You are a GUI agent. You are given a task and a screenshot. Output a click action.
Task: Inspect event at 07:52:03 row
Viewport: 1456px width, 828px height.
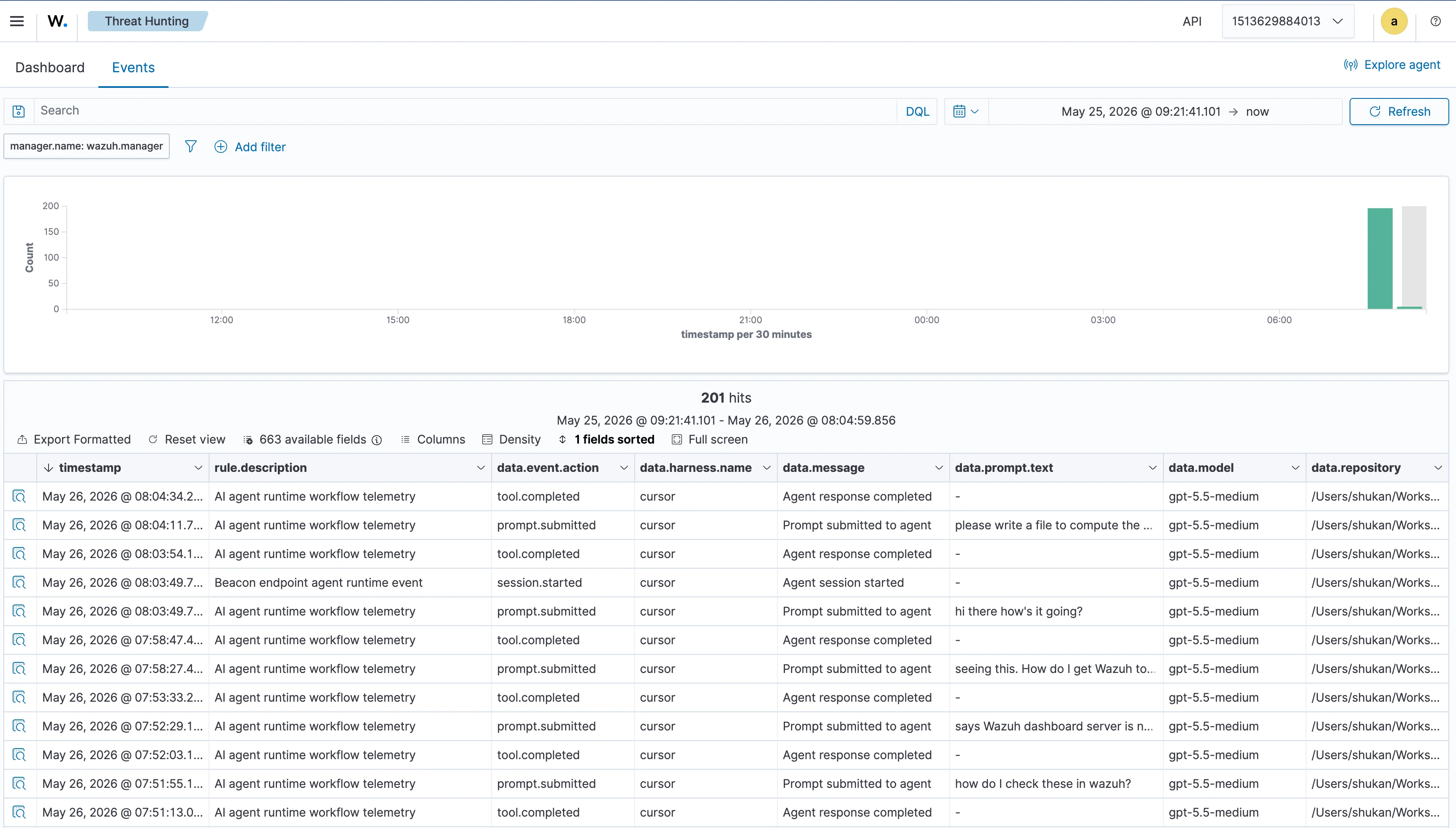(x=19, y=755)
